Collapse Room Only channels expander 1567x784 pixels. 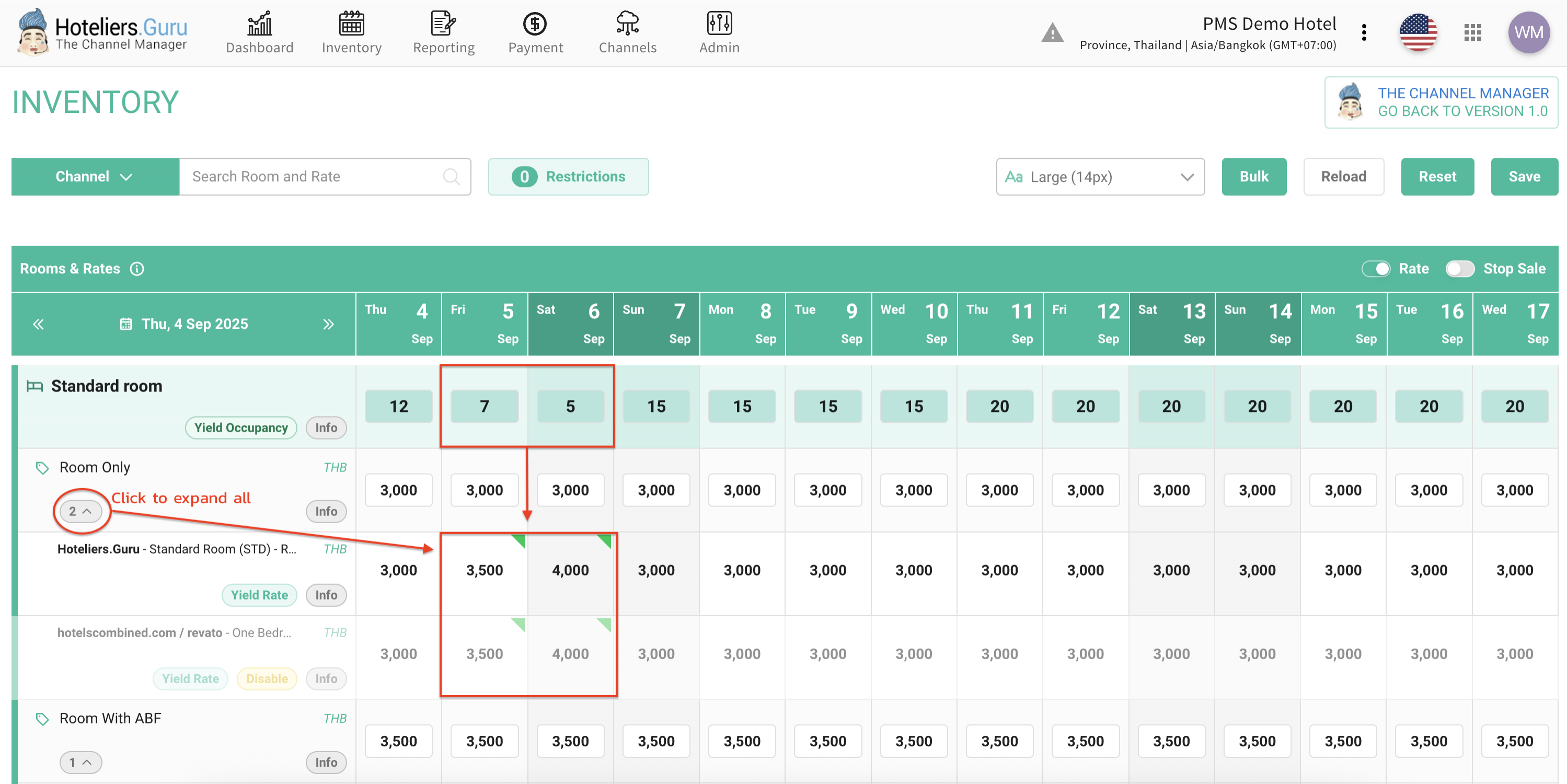point(80,512)
